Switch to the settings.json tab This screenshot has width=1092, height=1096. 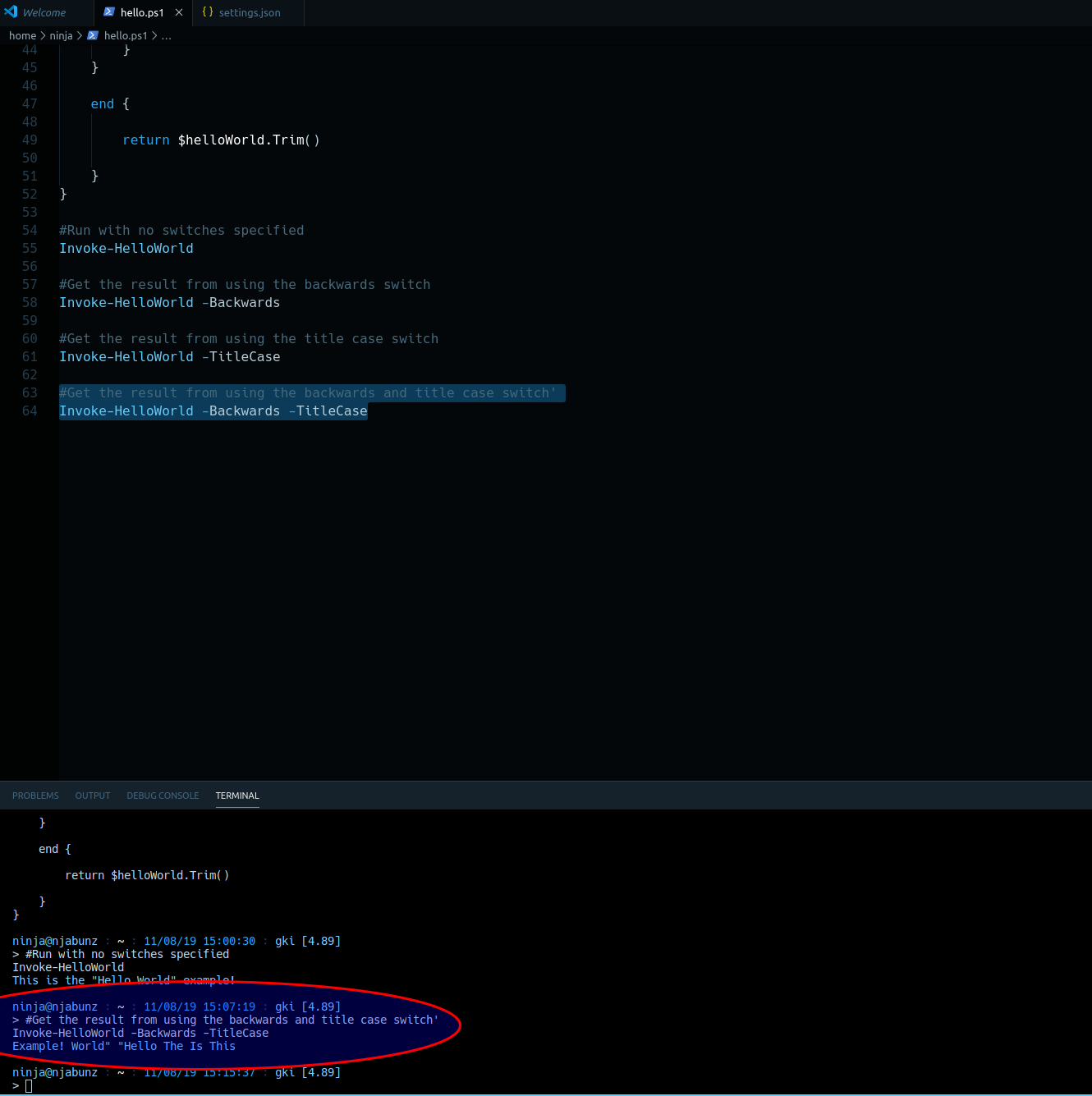(249, 12)
